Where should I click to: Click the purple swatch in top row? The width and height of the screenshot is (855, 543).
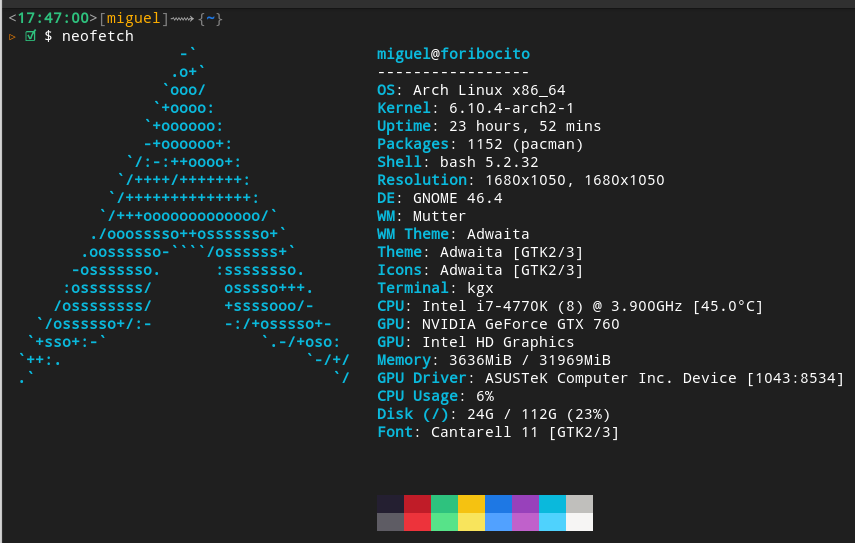pos(525,504)
